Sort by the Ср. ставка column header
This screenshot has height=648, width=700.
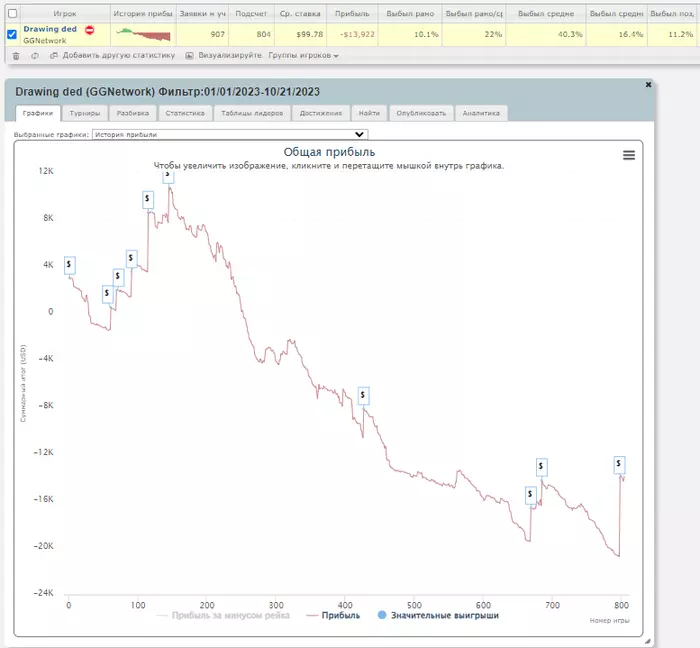point(300,13)
